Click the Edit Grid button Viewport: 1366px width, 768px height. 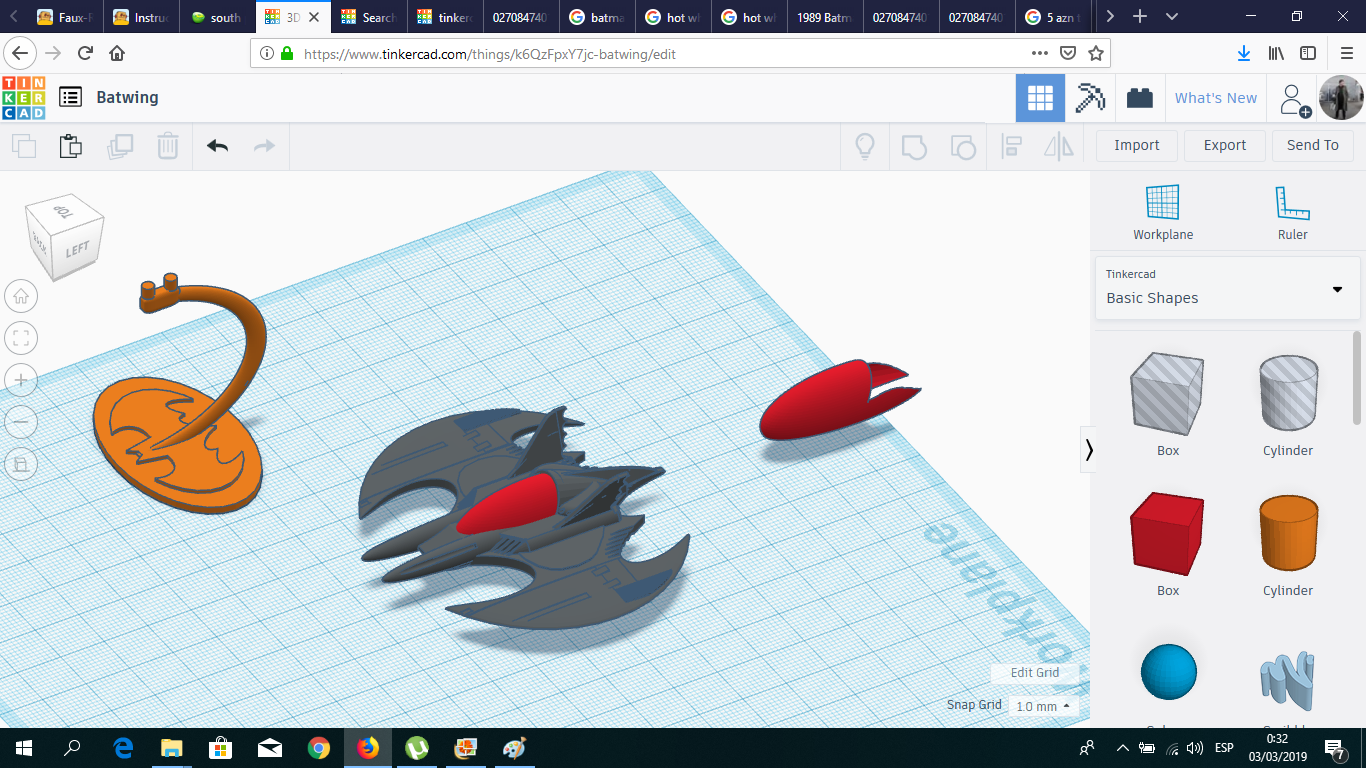(x=1034, y=673)
